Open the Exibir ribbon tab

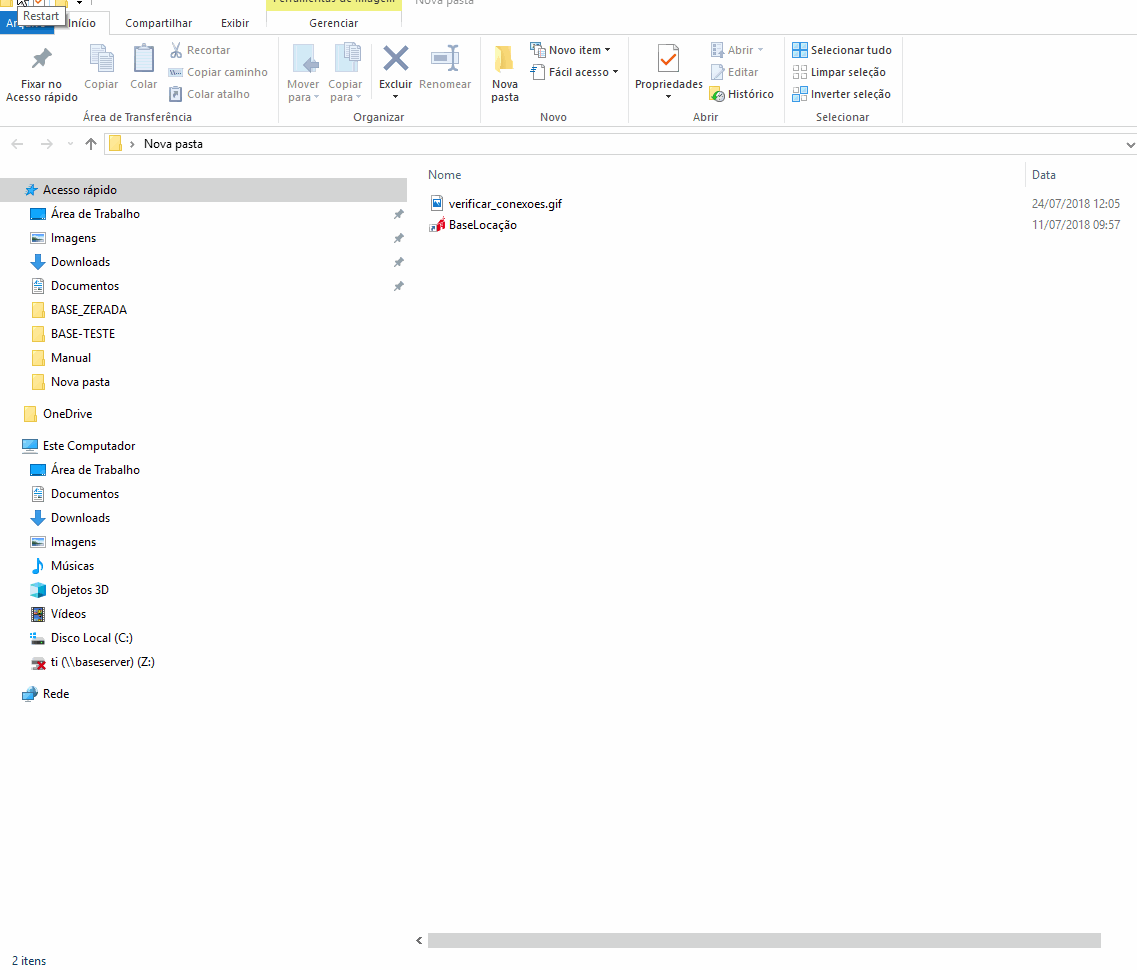(x=235, y=23)
